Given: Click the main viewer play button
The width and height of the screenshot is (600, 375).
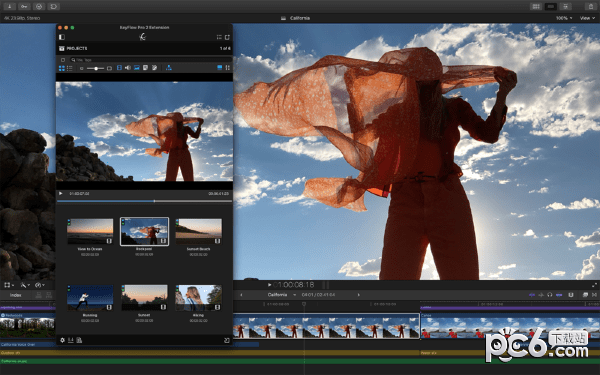Looking at the screenshot, I should [269, 285].
